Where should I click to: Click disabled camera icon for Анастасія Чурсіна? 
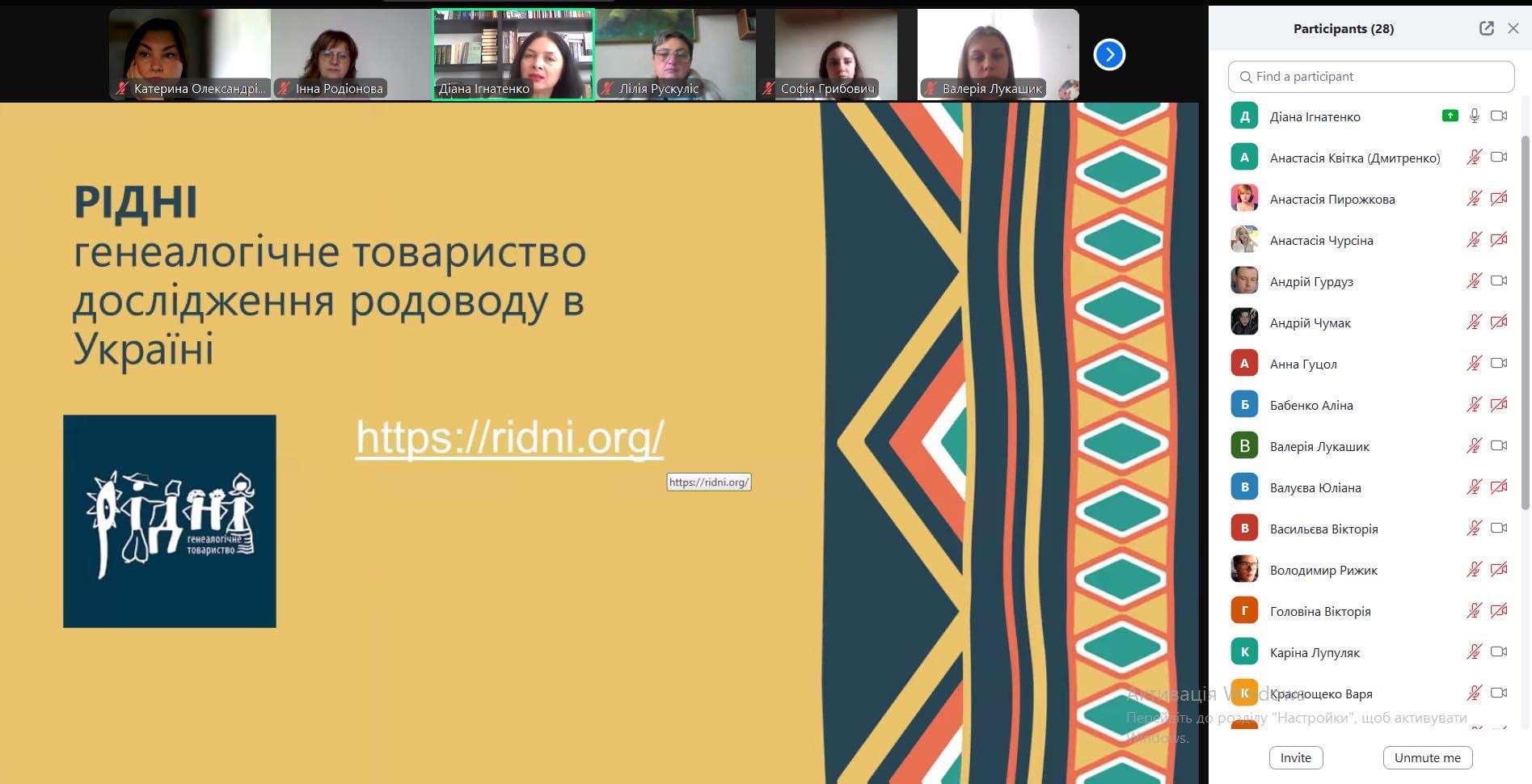[x=1499, y=239]
